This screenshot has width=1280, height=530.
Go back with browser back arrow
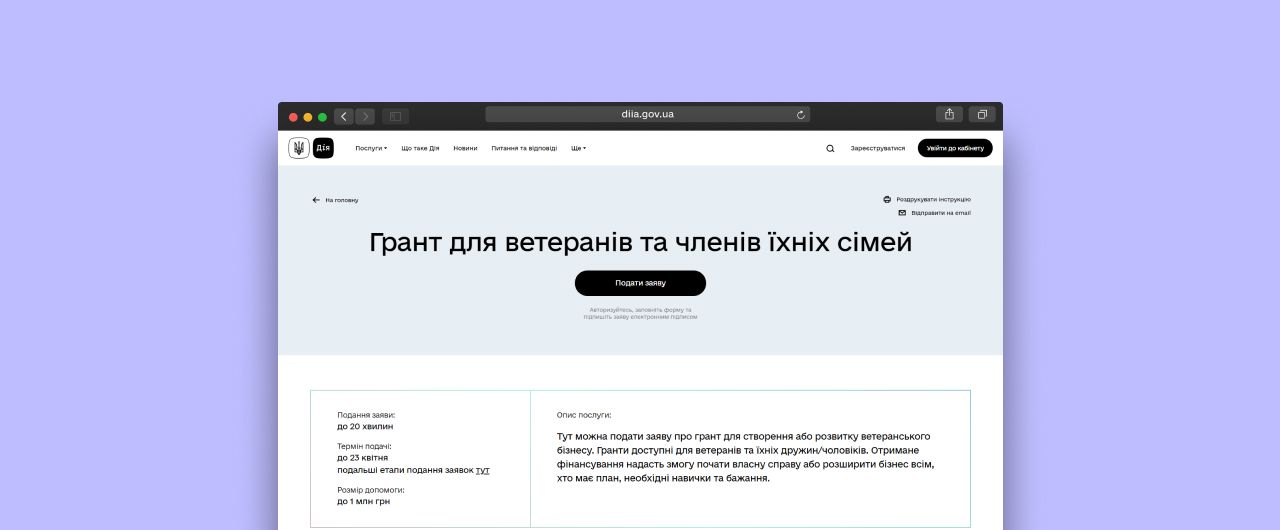click(344, 116)
